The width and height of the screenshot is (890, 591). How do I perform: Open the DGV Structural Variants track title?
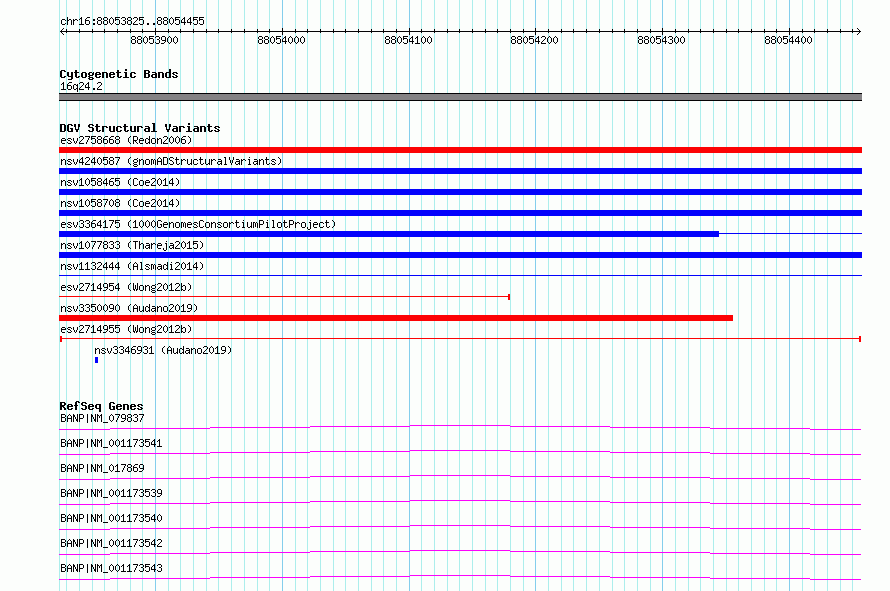click(140, 128)
